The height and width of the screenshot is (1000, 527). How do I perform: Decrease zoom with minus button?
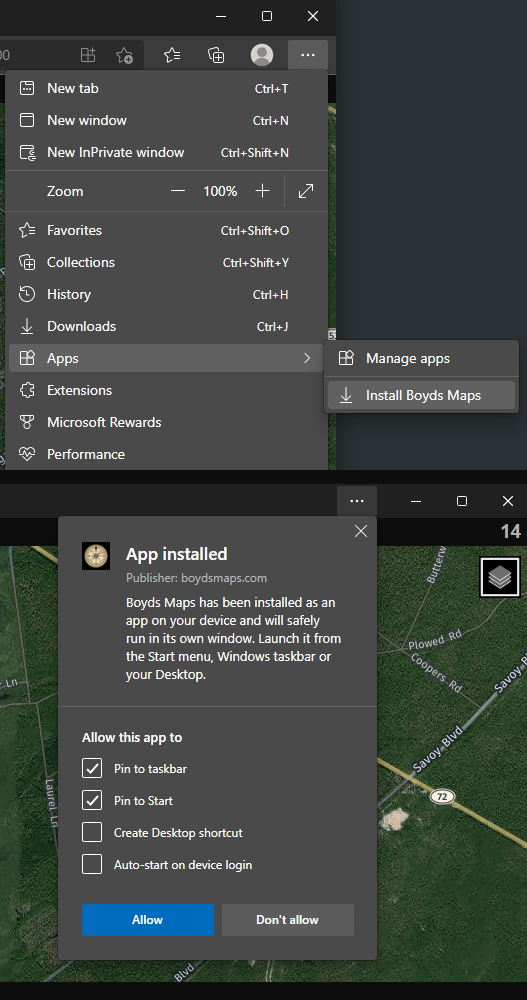tap(178, 191)
